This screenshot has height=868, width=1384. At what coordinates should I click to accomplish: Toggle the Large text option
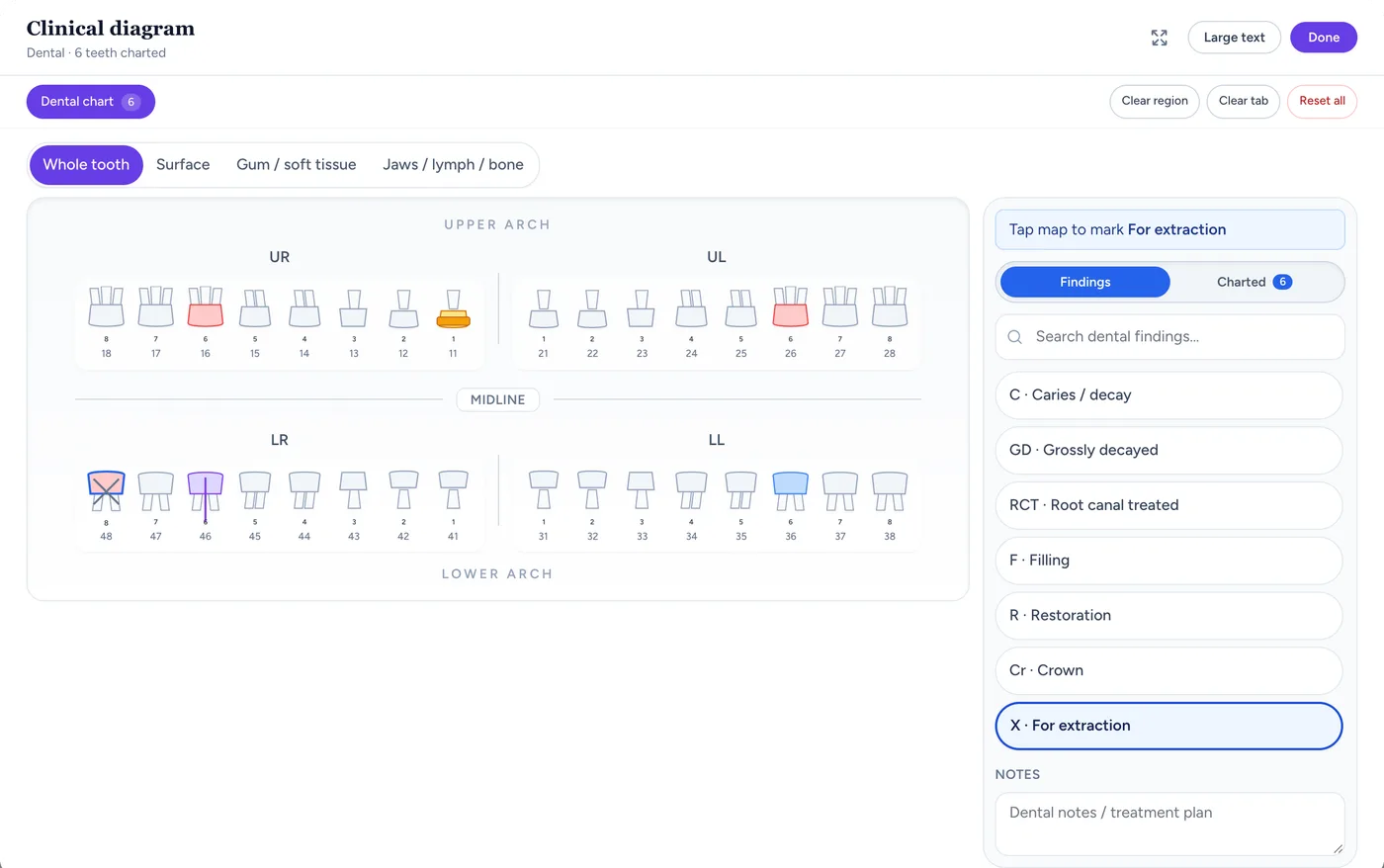click(1235, 38)
